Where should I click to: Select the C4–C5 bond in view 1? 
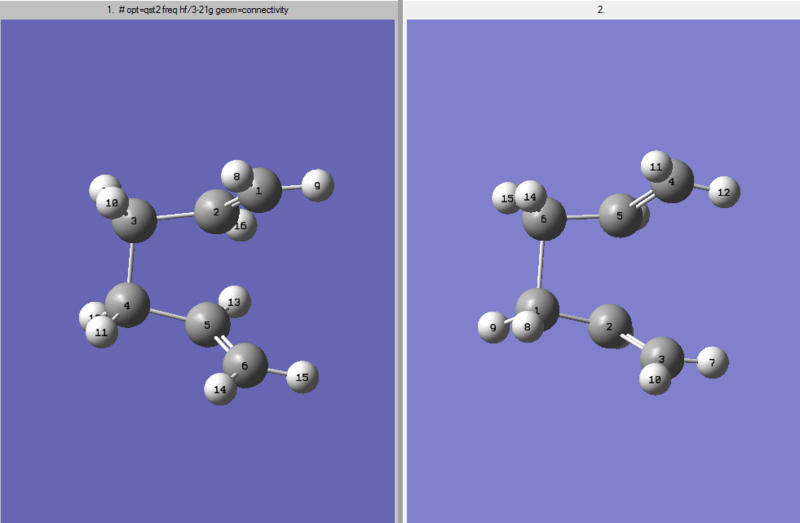coord(168,315)
